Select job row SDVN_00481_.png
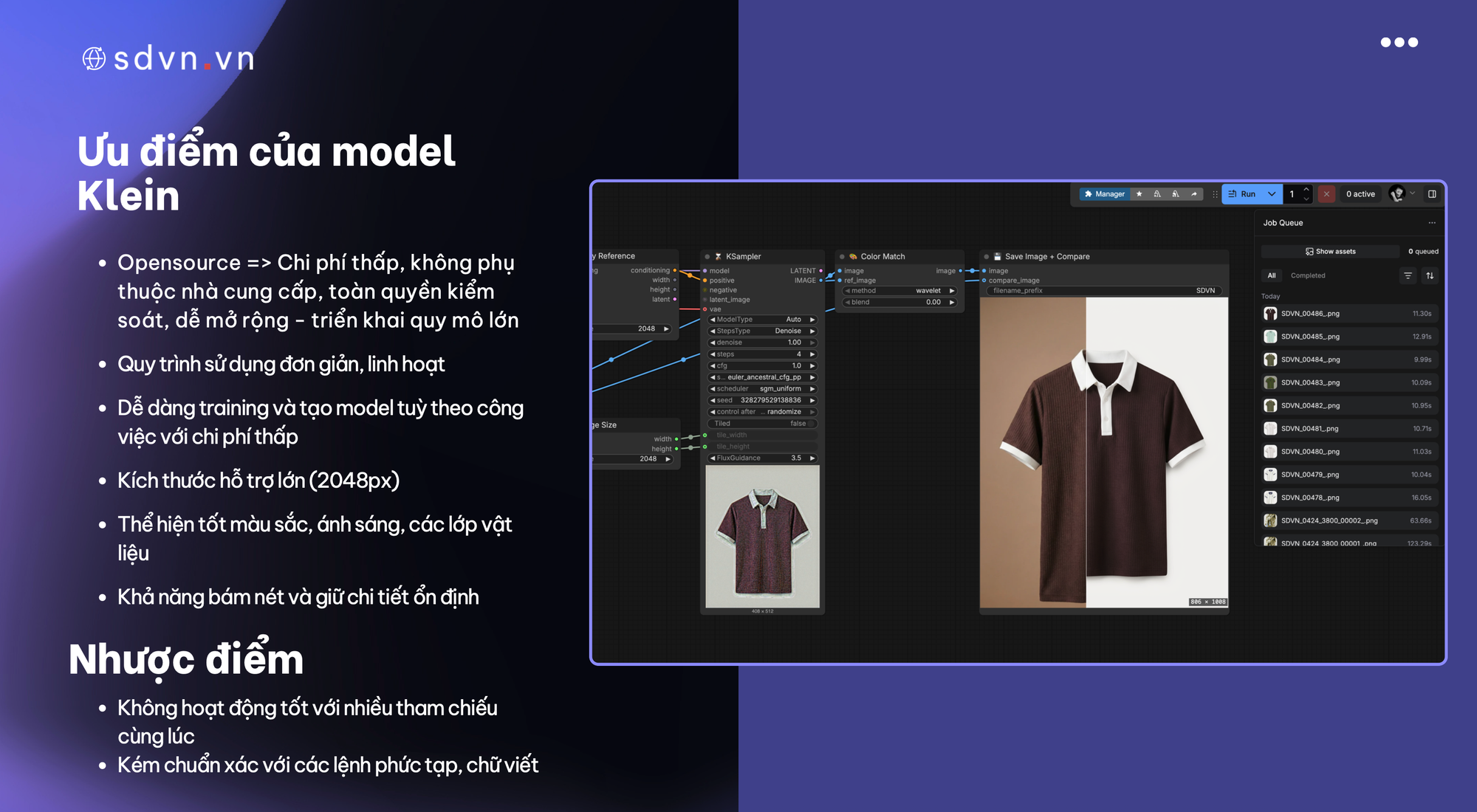The image size is (1477, 812). click(1350, 428)
